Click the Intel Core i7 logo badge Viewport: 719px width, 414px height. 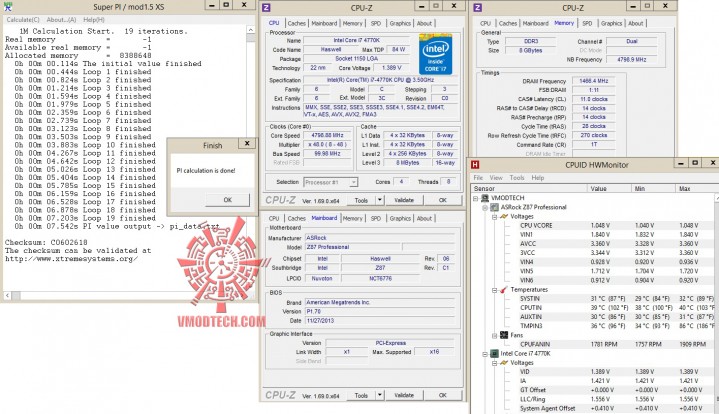coord(435,54)
